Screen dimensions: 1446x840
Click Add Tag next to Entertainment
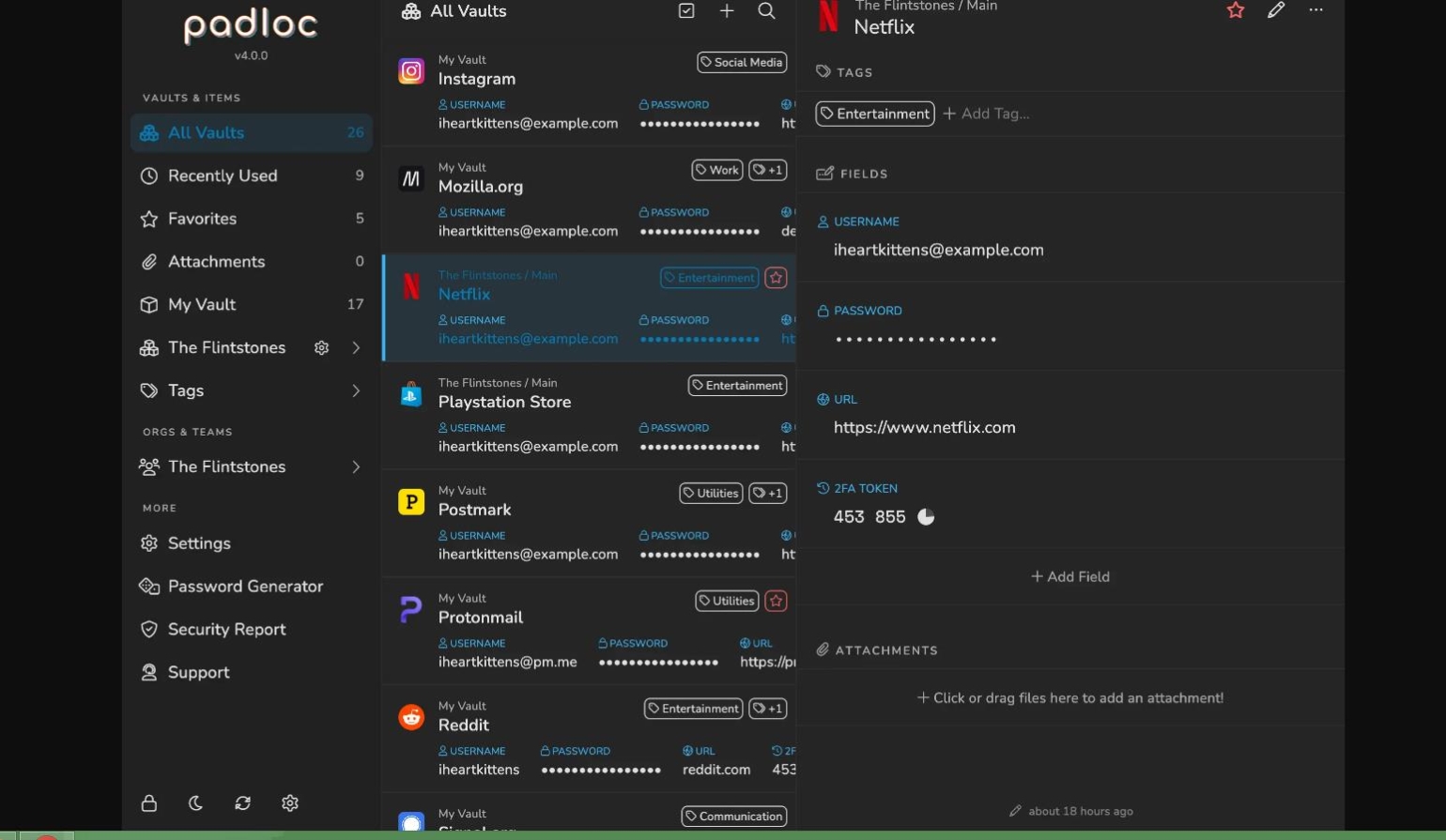pos(985,114)
